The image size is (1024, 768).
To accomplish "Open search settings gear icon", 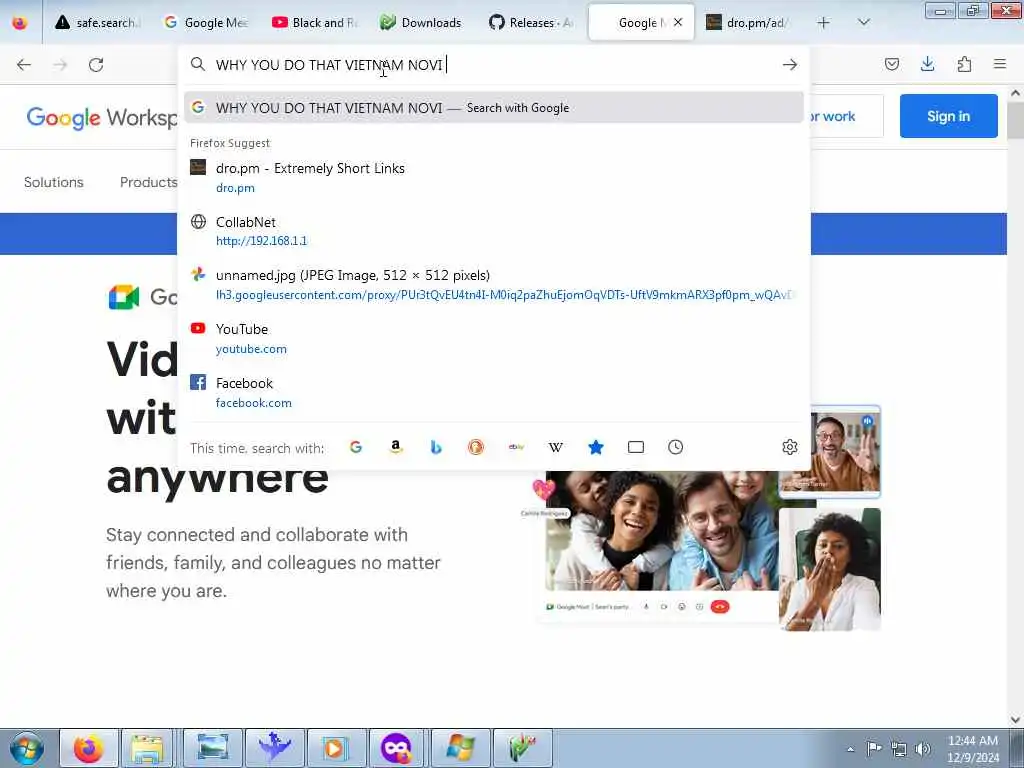I will [790, 447].
